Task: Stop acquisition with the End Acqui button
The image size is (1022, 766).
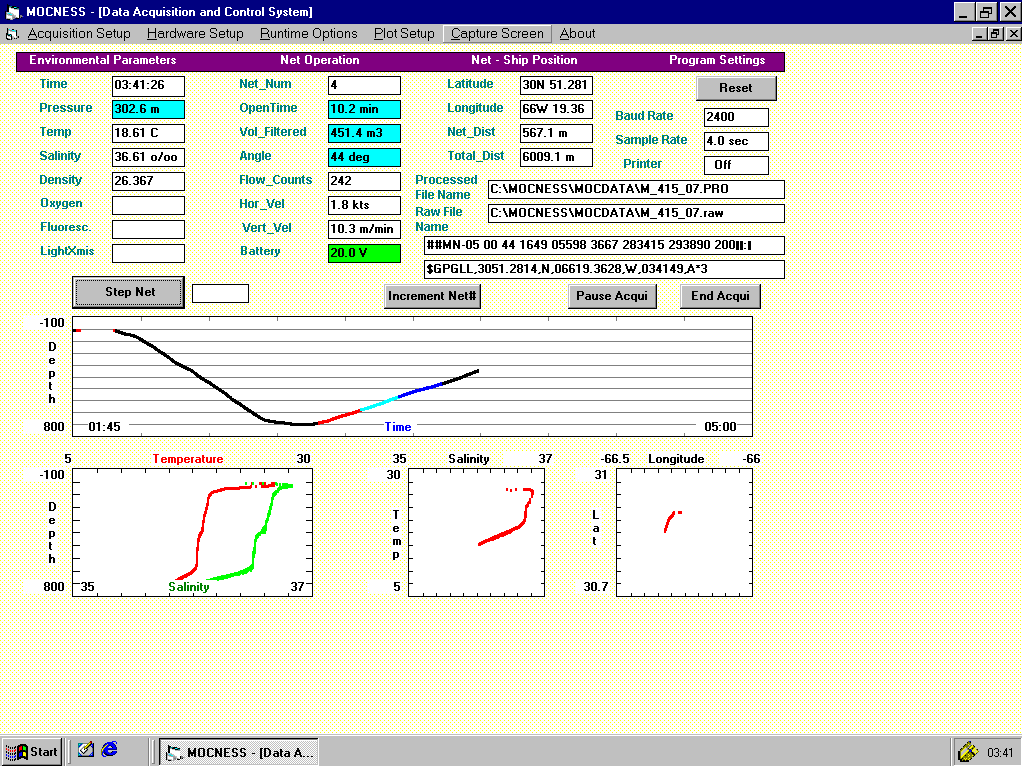Action: pos(721,296)
